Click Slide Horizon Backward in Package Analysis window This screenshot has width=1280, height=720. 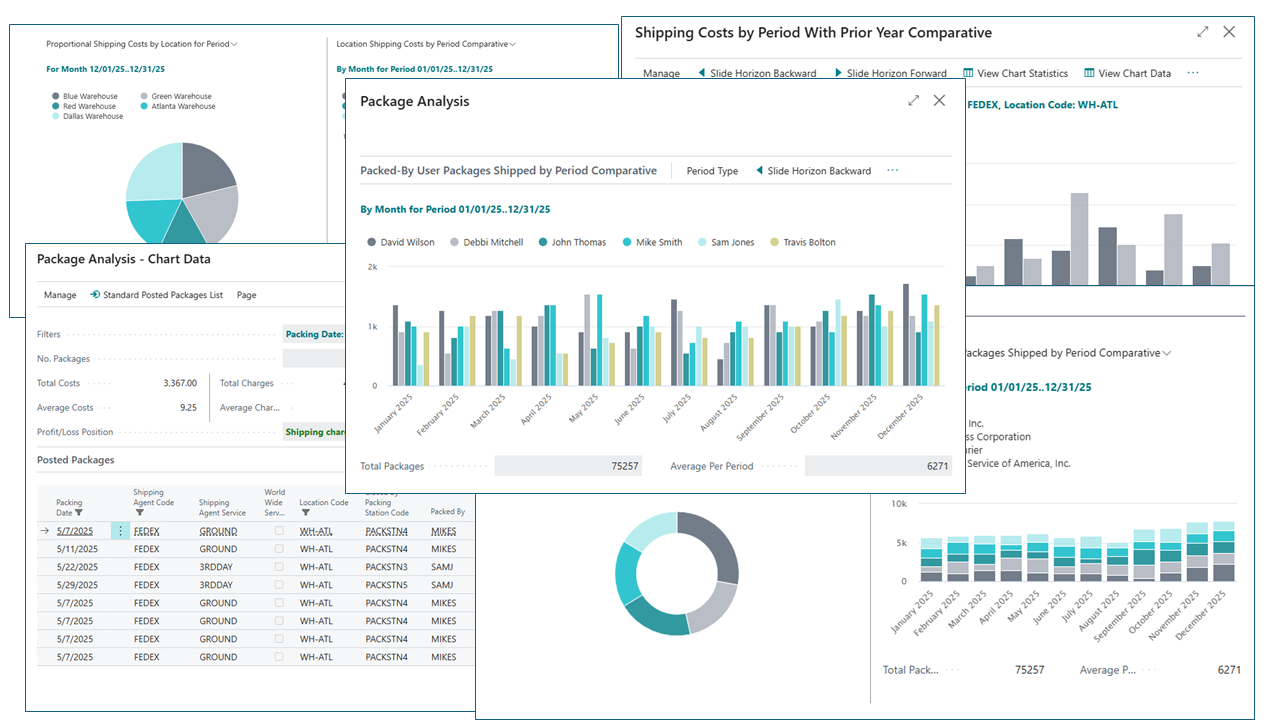tap(813, 171)
